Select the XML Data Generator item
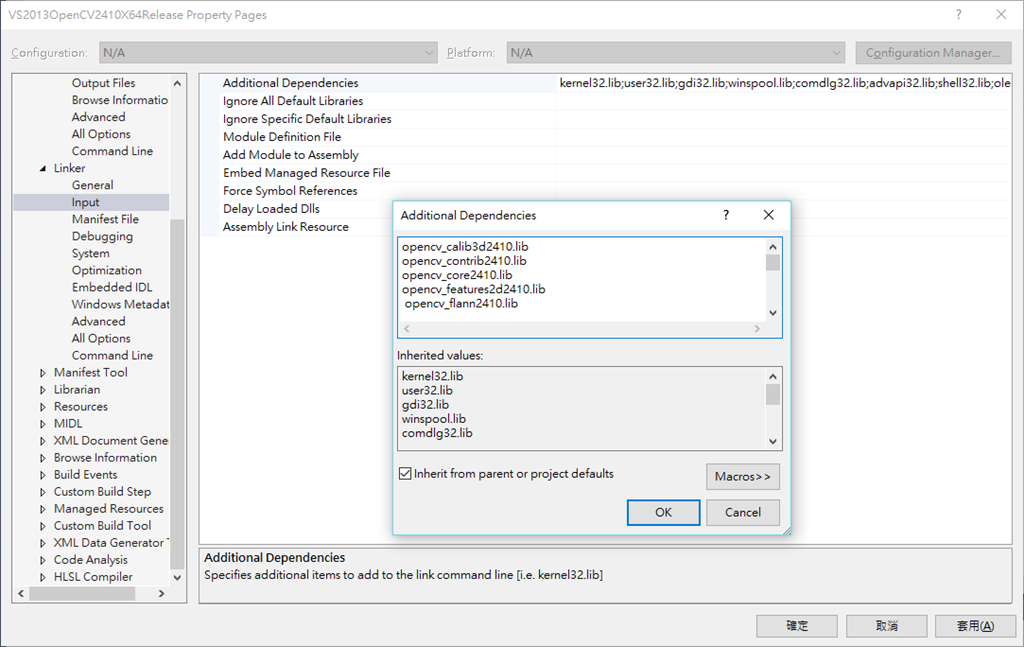 pyautogui.click(x=110, y=543)
